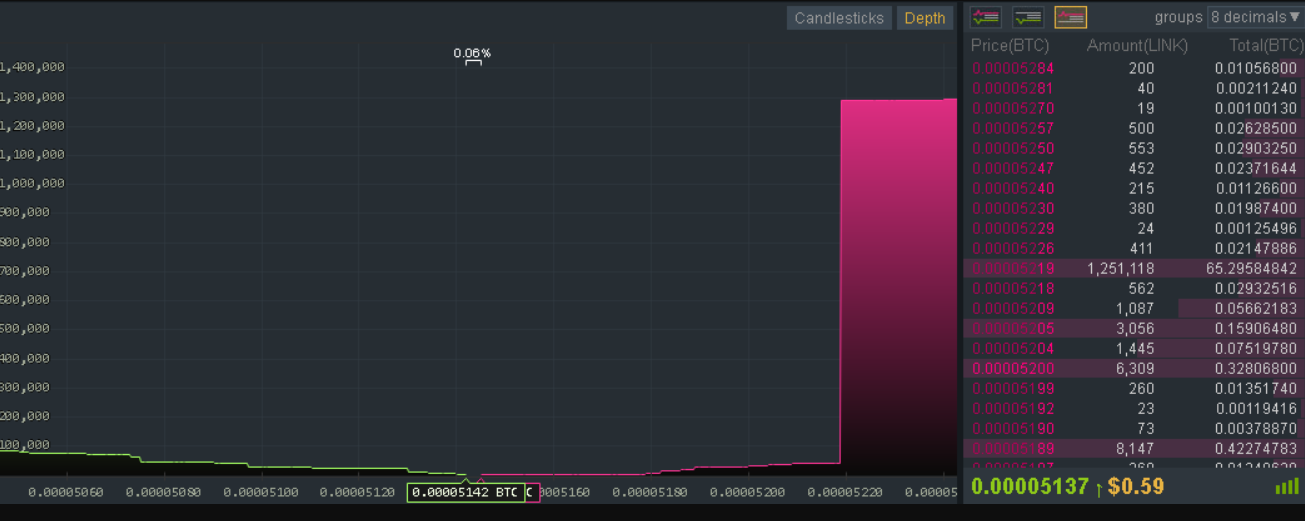1305x521 pixels.
Task: Select ask price 0.00005226
Action: [1013, 248]
